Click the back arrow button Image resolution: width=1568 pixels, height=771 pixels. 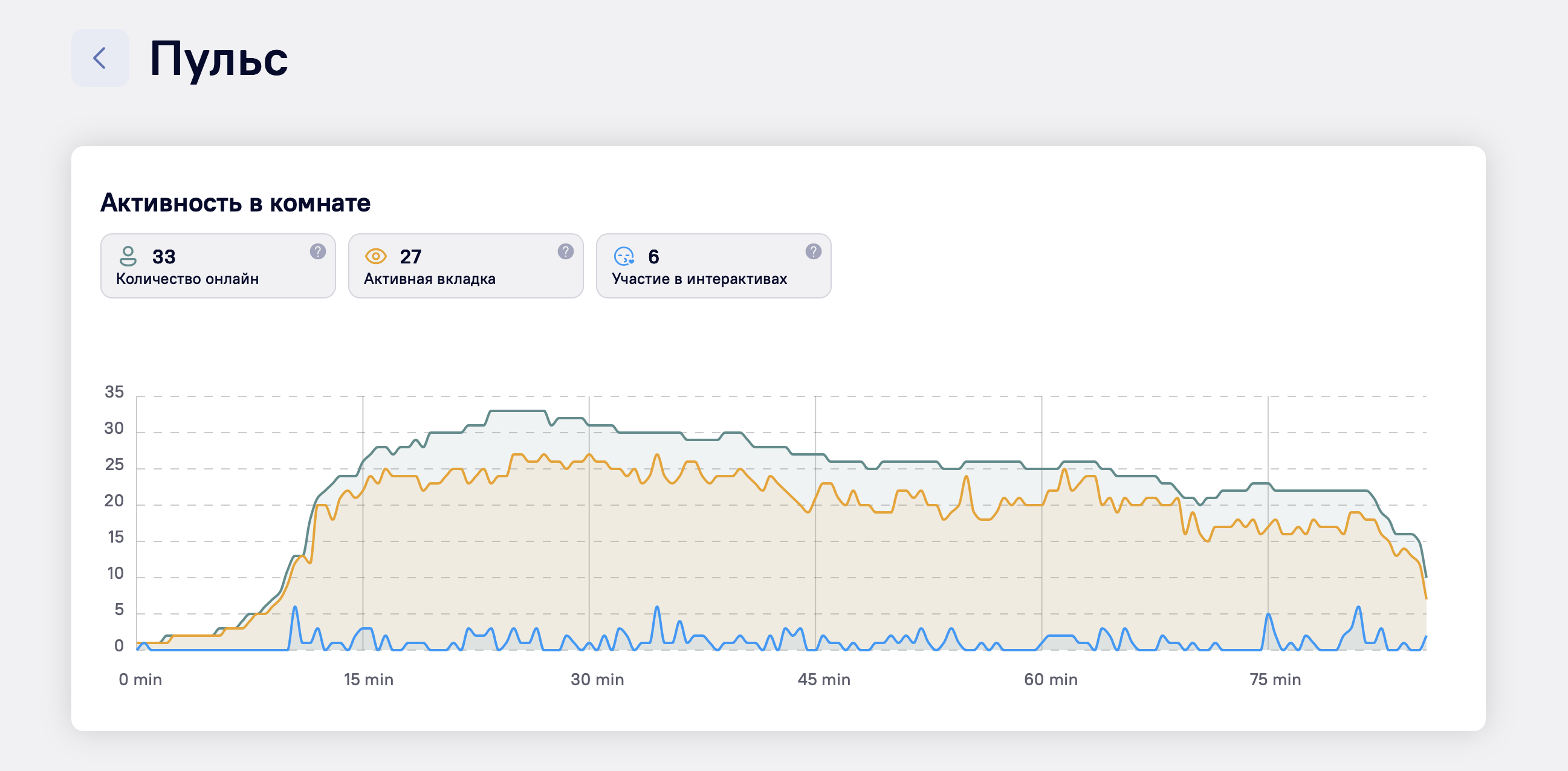point(100,59)
